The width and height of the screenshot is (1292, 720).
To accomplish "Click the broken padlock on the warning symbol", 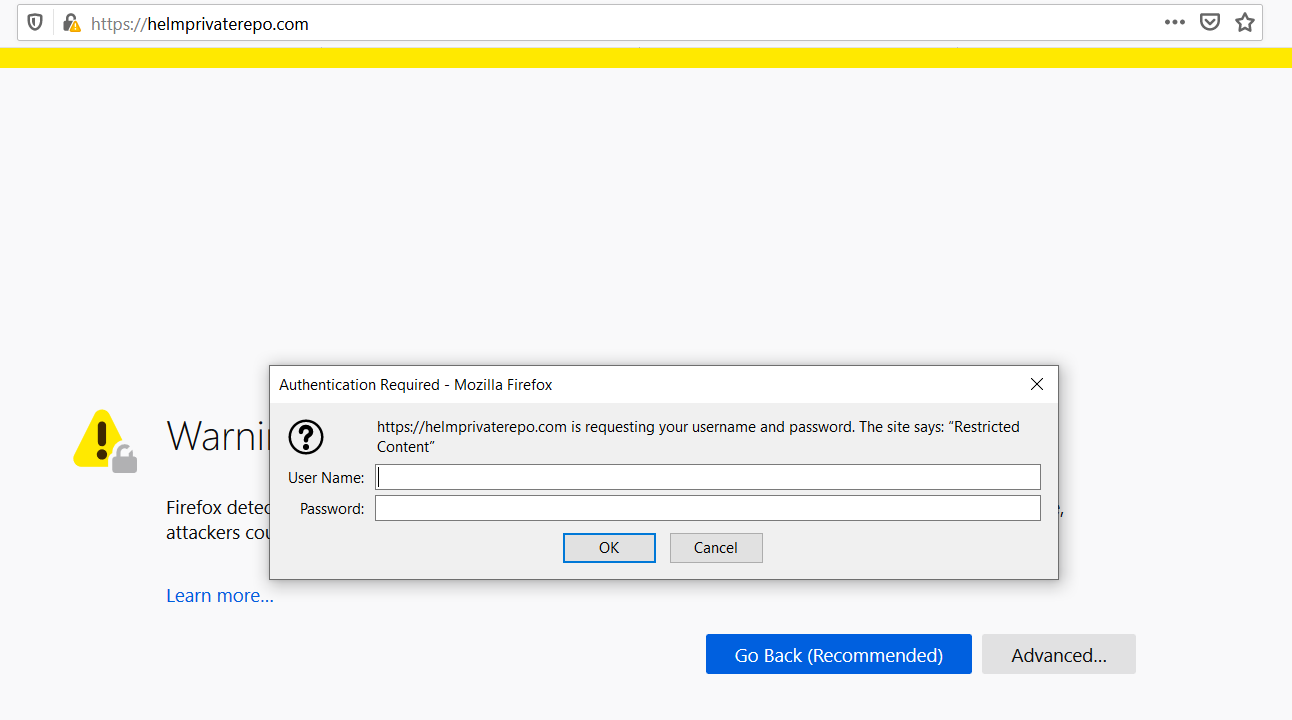I will click(125, 459).
